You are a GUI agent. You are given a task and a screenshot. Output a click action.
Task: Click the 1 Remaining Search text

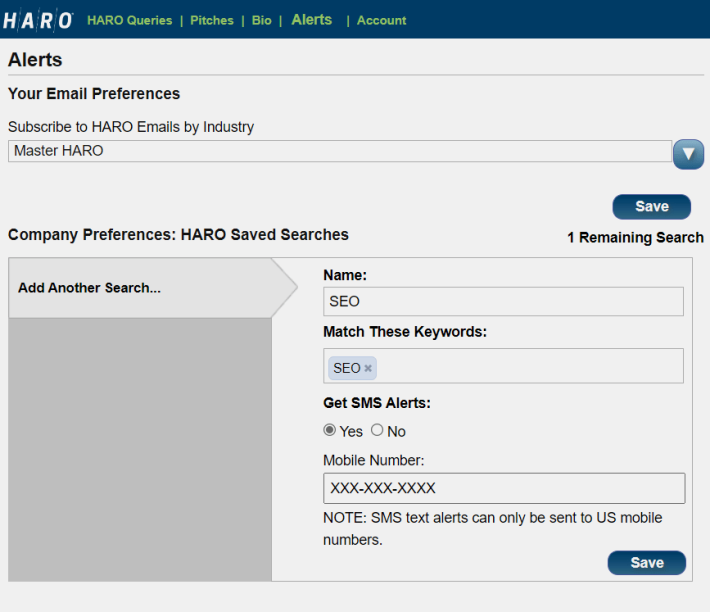pos(635,238)
